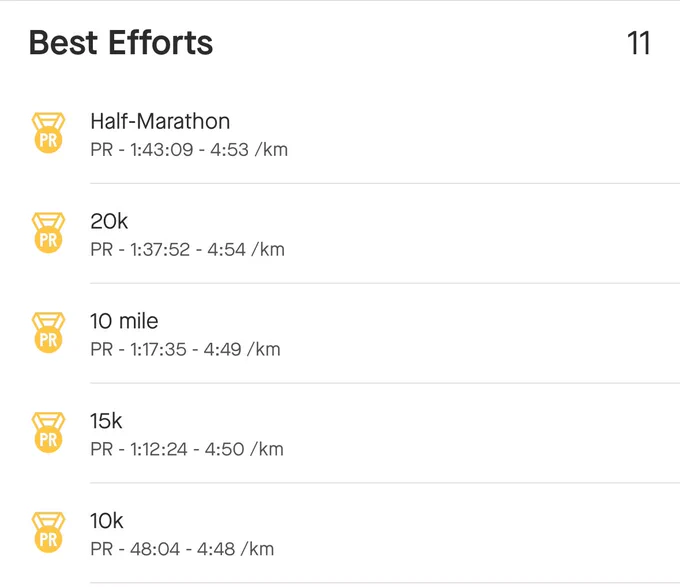Image resolution: width=680 pixels, height=587 pixels.
Task: Open the 20k best effort entry
Action: pos(340,234)
